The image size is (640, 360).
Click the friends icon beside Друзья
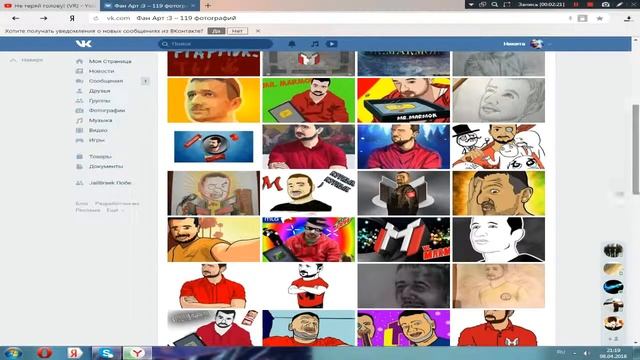[x=80, y=91]
